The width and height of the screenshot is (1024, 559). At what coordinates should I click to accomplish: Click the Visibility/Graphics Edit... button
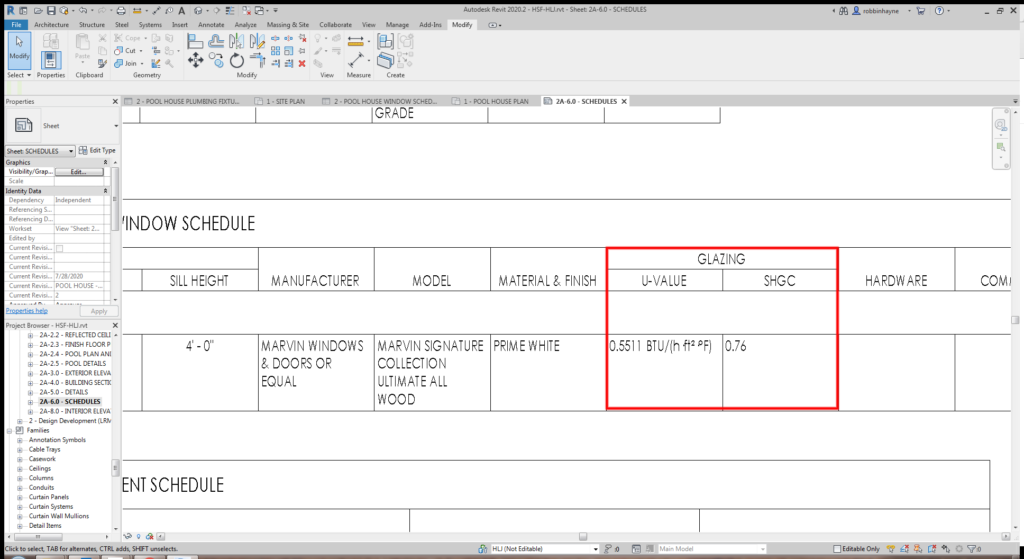coord(78,172)
